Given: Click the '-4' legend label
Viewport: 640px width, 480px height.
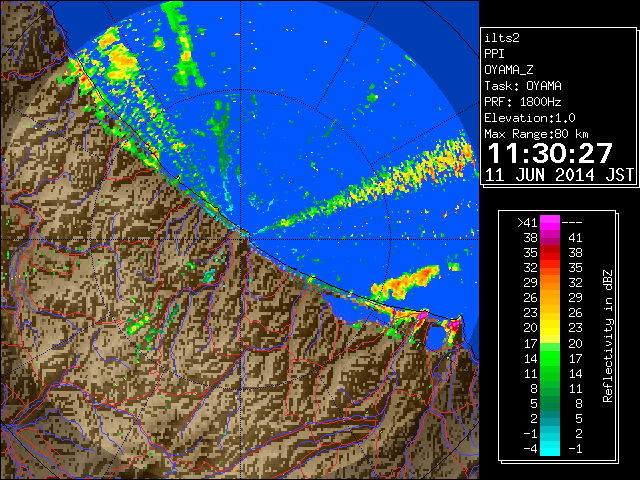Looking at the screenshot, I should point(530,449).
